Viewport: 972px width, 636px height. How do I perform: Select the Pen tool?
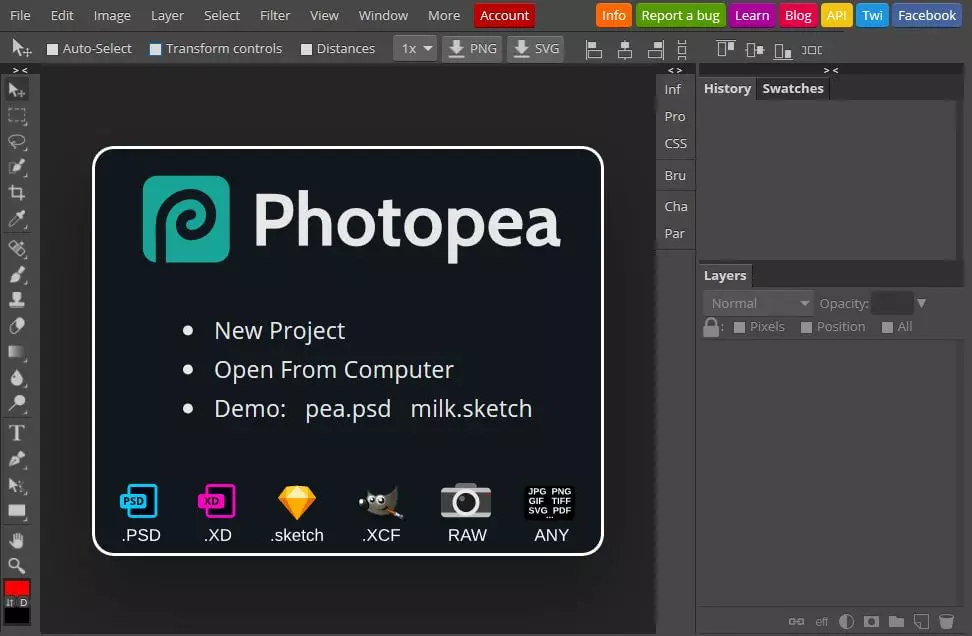click(x=17, y=459)
